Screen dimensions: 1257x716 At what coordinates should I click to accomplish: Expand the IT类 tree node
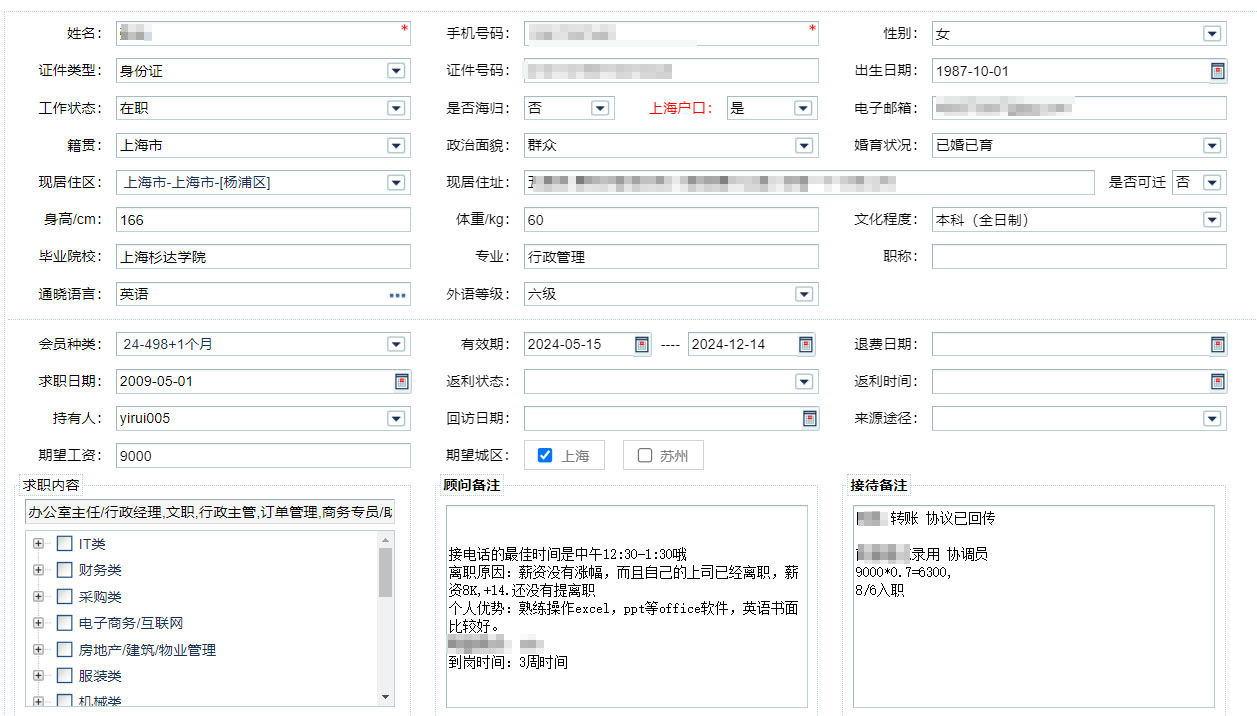coord(39,544)
